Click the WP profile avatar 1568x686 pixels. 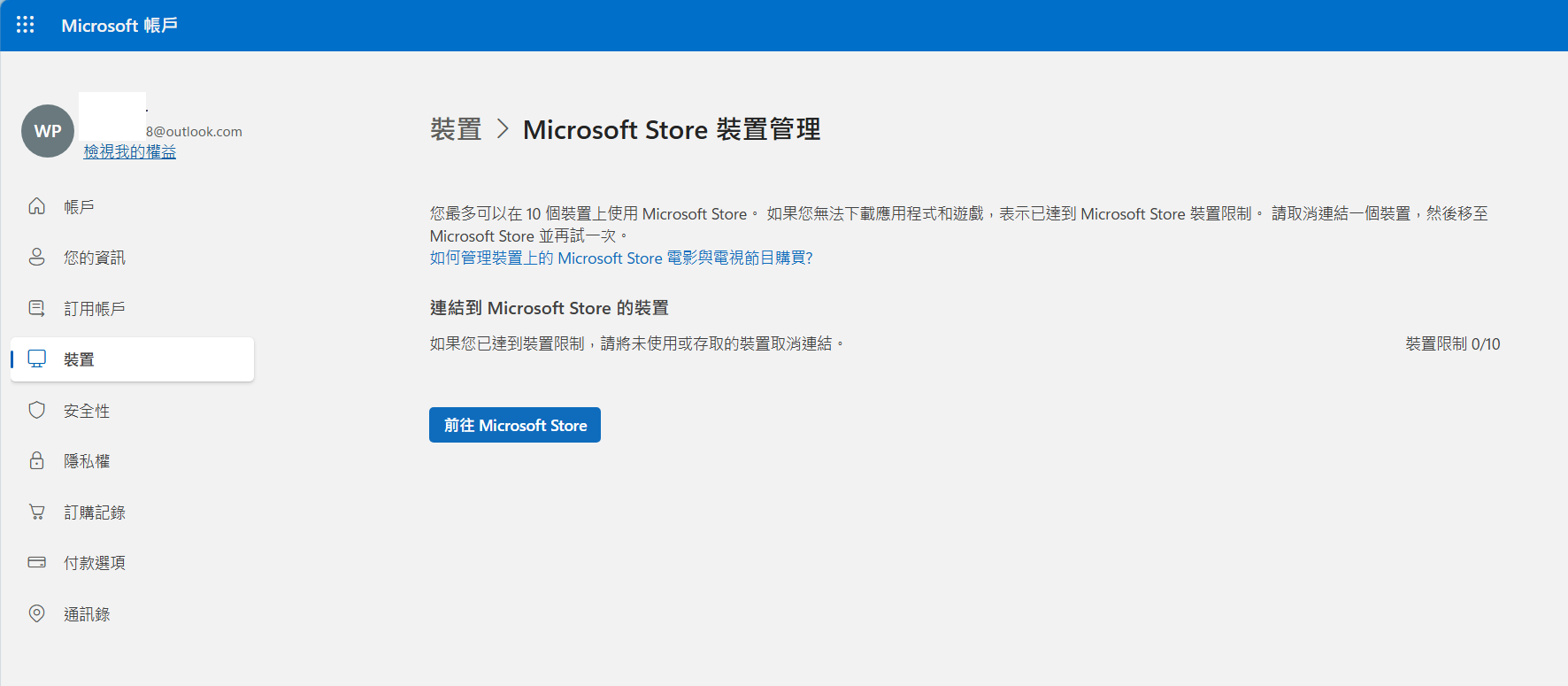48,131
